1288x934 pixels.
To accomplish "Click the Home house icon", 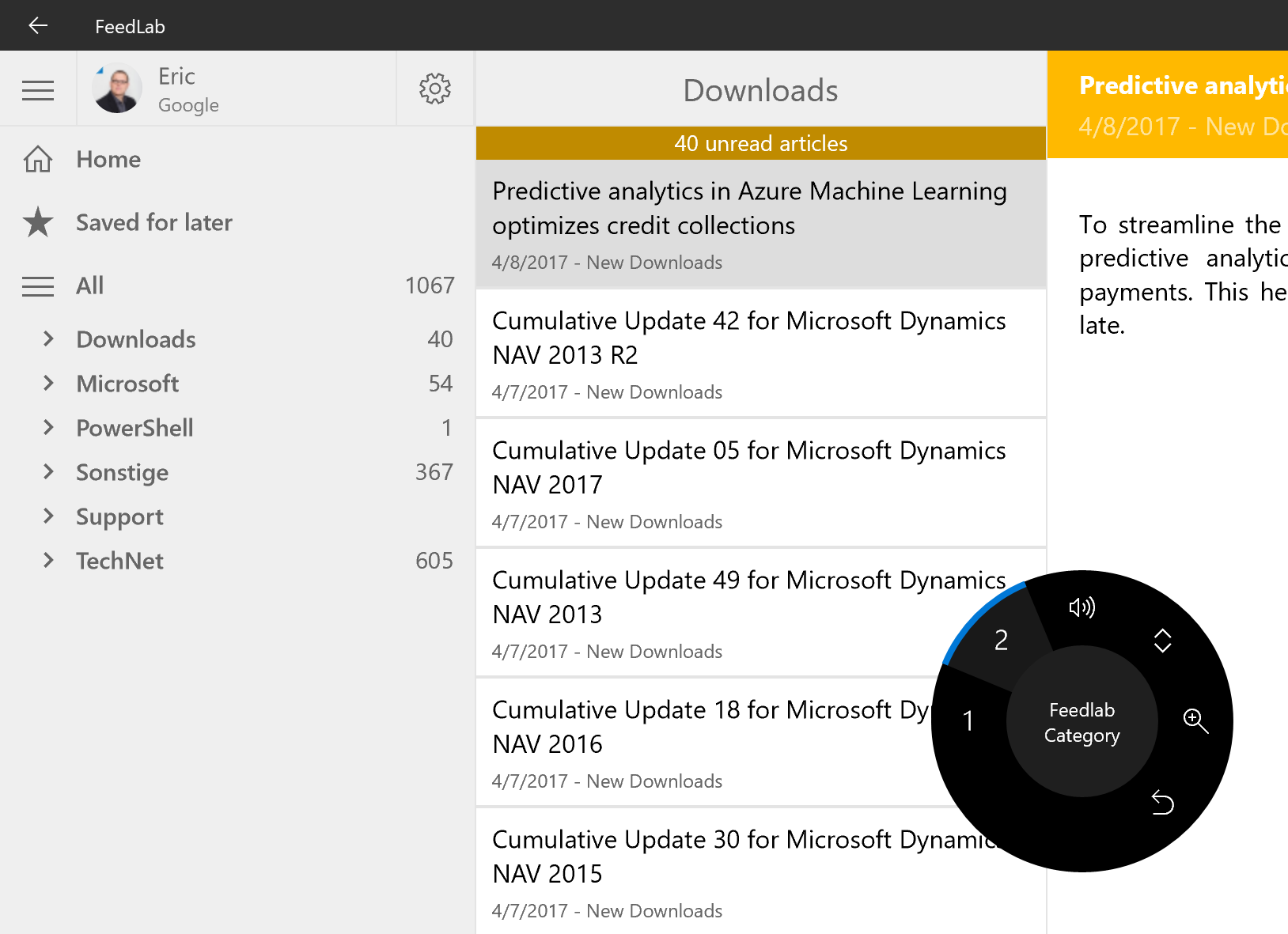I will (38, 159).
